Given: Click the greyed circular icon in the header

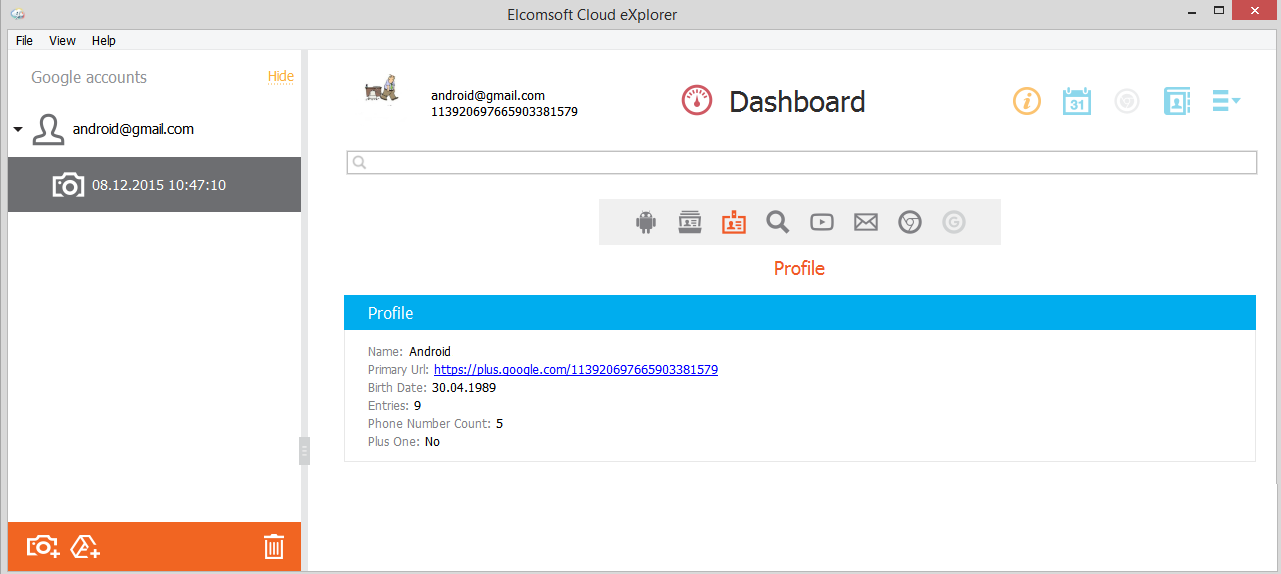Looking at the screenshot, I should [x=1127, y=101].
